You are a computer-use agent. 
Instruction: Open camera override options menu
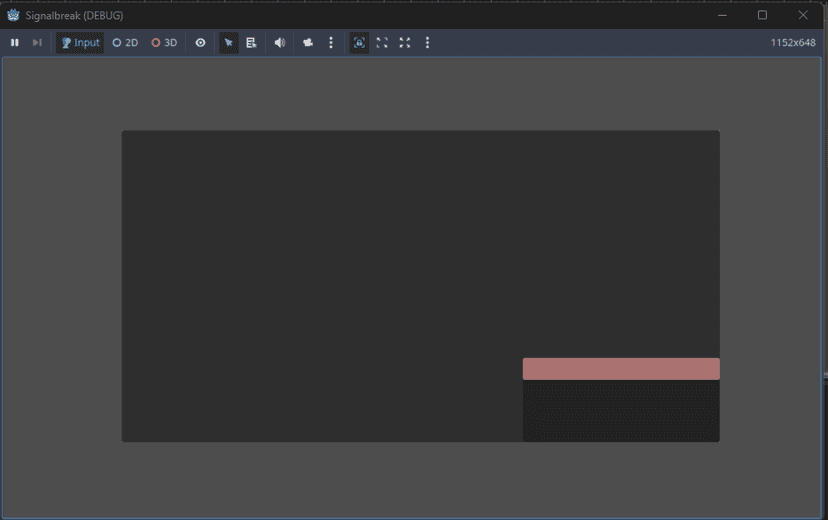tap(331, 43)
